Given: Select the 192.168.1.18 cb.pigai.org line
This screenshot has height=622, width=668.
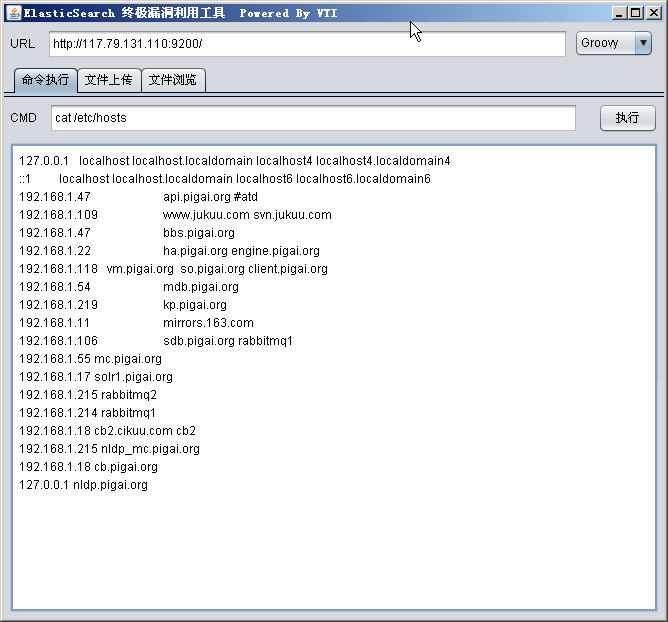Looking at the screenshot, I should pos(88,467).
